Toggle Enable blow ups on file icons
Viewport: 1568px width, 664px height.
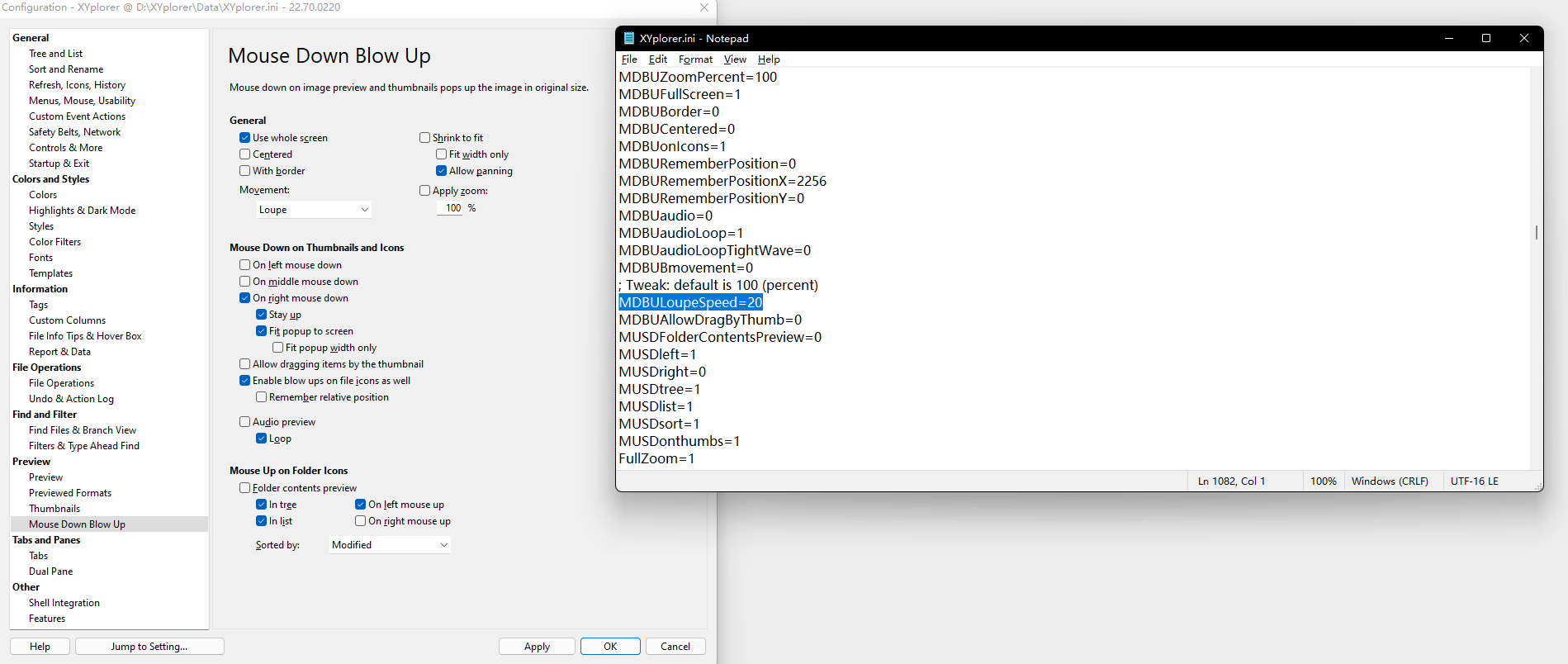point(245,381)
